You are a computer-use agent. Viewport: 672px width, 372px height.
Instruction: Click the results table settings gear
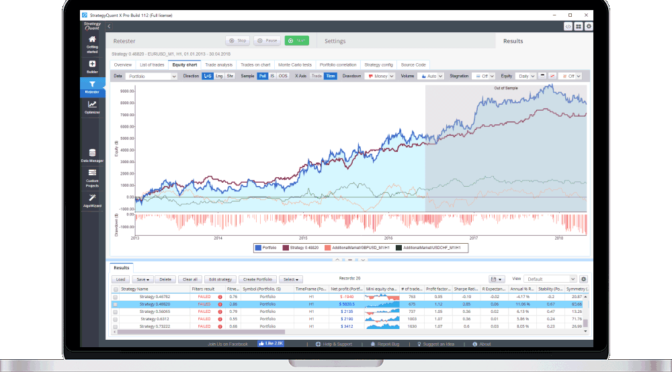[583, 279]
